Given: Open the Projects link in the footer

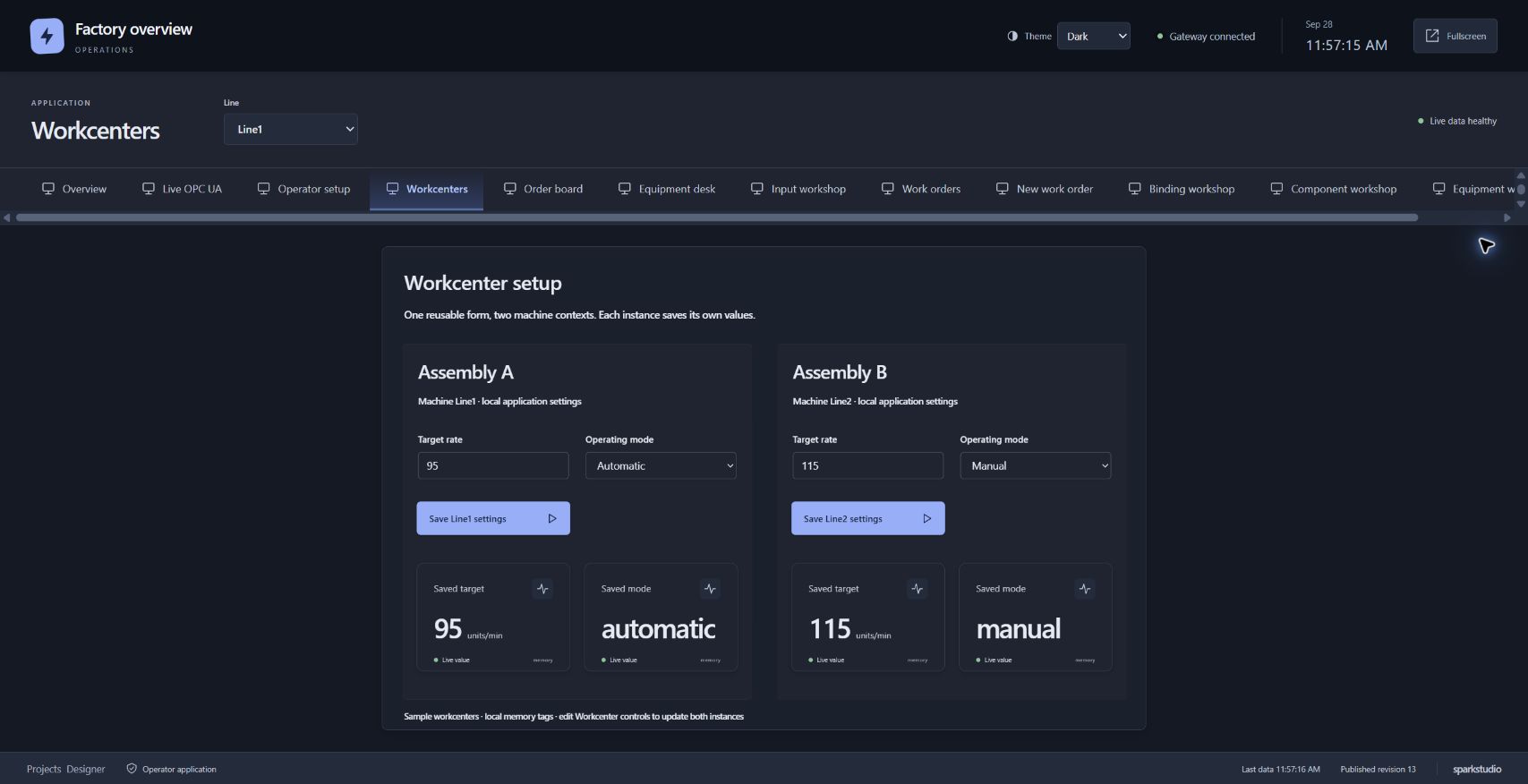Looking at the screenshot, I should [x=44, y=769].
